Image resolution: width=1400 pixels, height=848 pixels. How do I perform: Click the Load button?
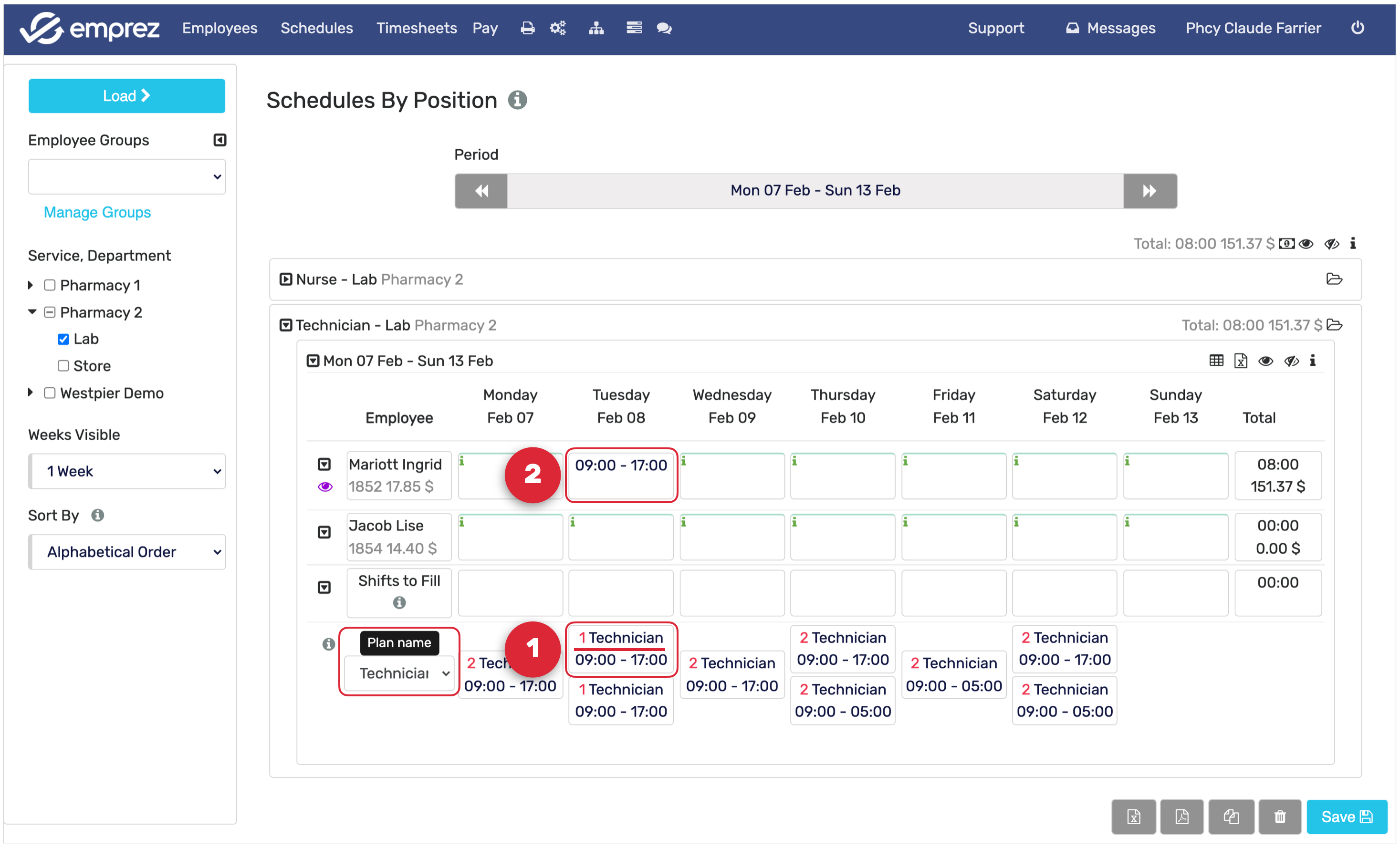pyautogui.click(x=127, y=95)
